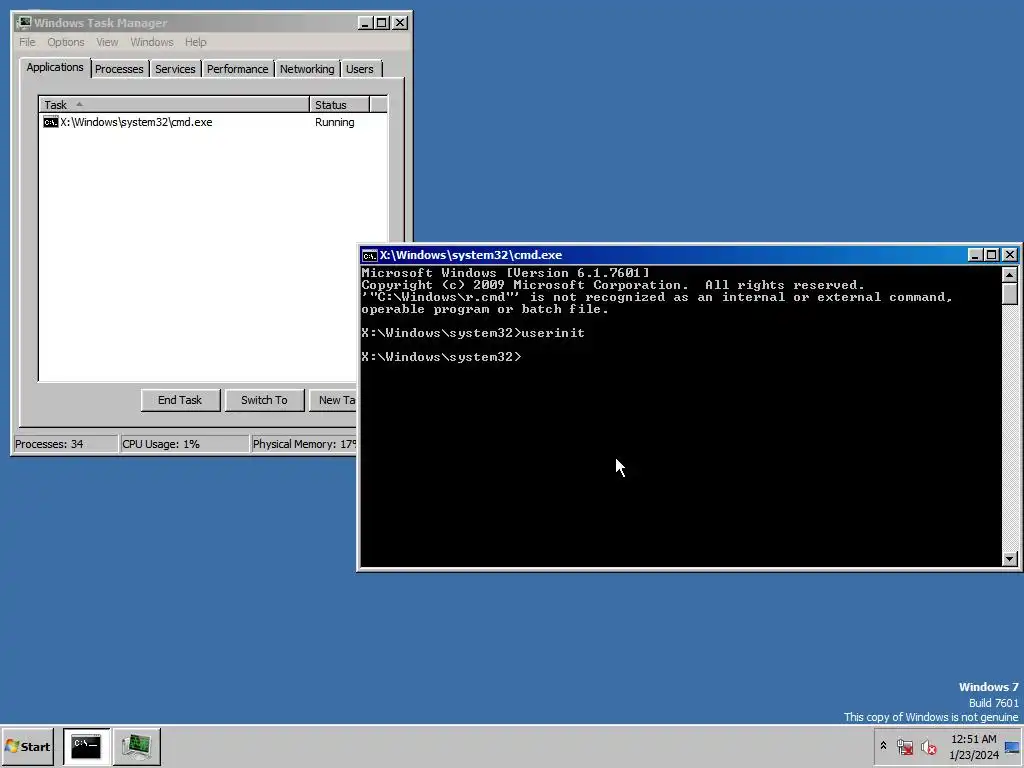Viewport: 1024px width, 768px height.
Task: Open the File menu in Task Manager
Action: pos(27,42)
